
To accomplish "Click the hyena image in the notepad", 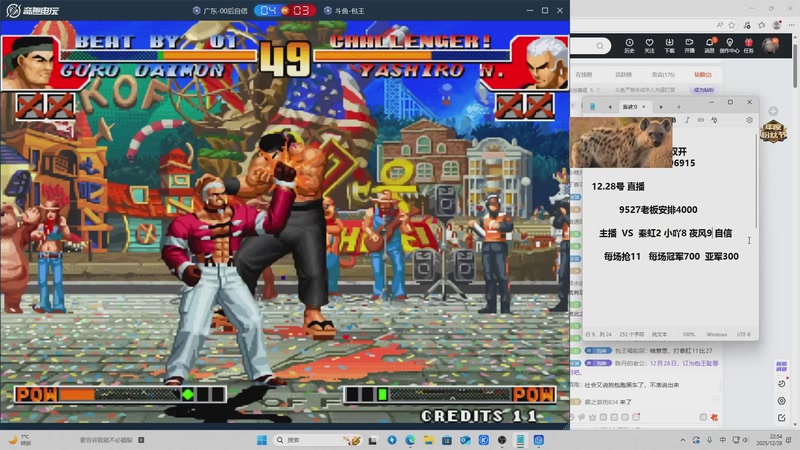I will 621,142.
